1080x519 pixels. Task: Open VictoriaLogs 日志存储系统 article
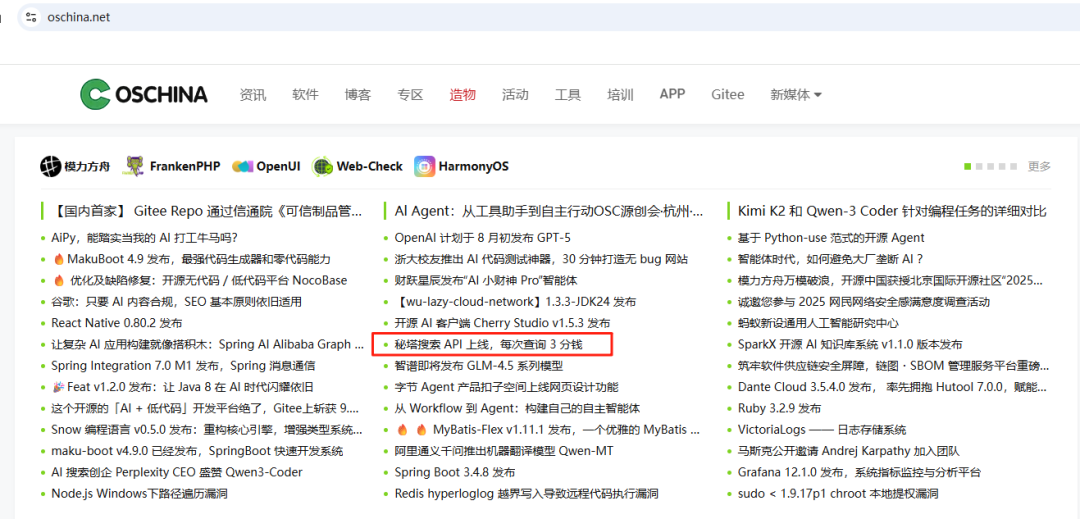822,430
